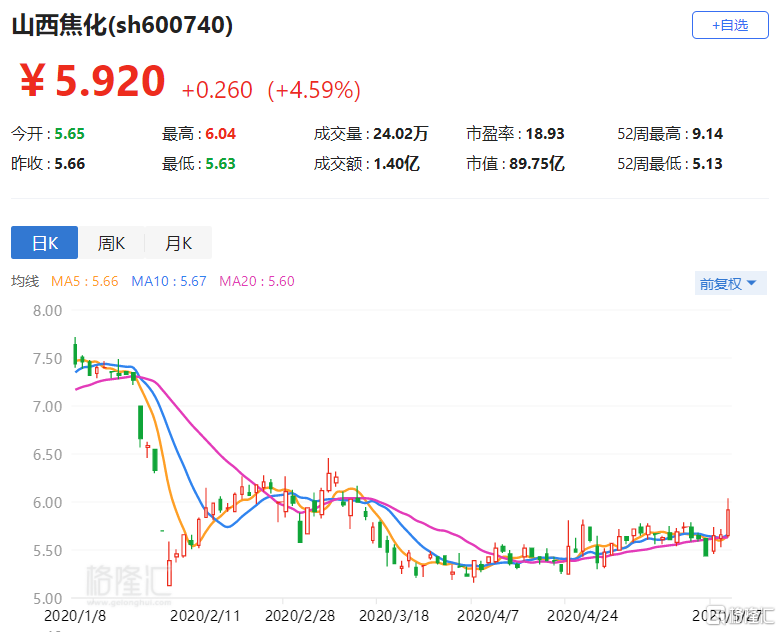Click the 成交额 value 1.40亿

pos(396,163)
